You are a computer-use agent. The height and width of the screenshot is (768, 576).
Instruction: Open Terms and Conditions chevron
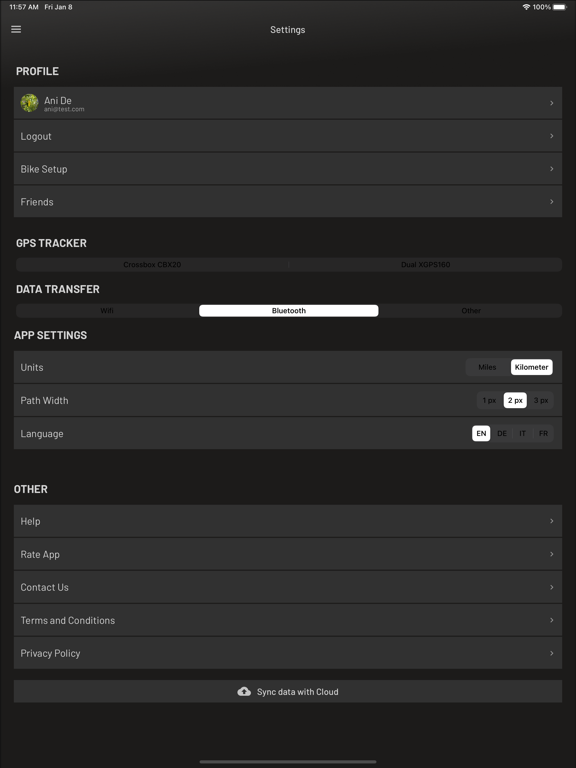coord(552,620)
